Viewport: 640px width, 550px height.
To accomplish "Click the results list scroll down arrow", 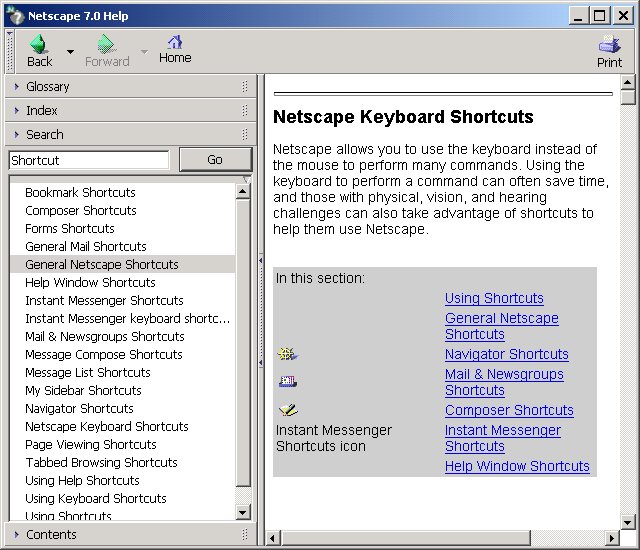I will 243,512.
